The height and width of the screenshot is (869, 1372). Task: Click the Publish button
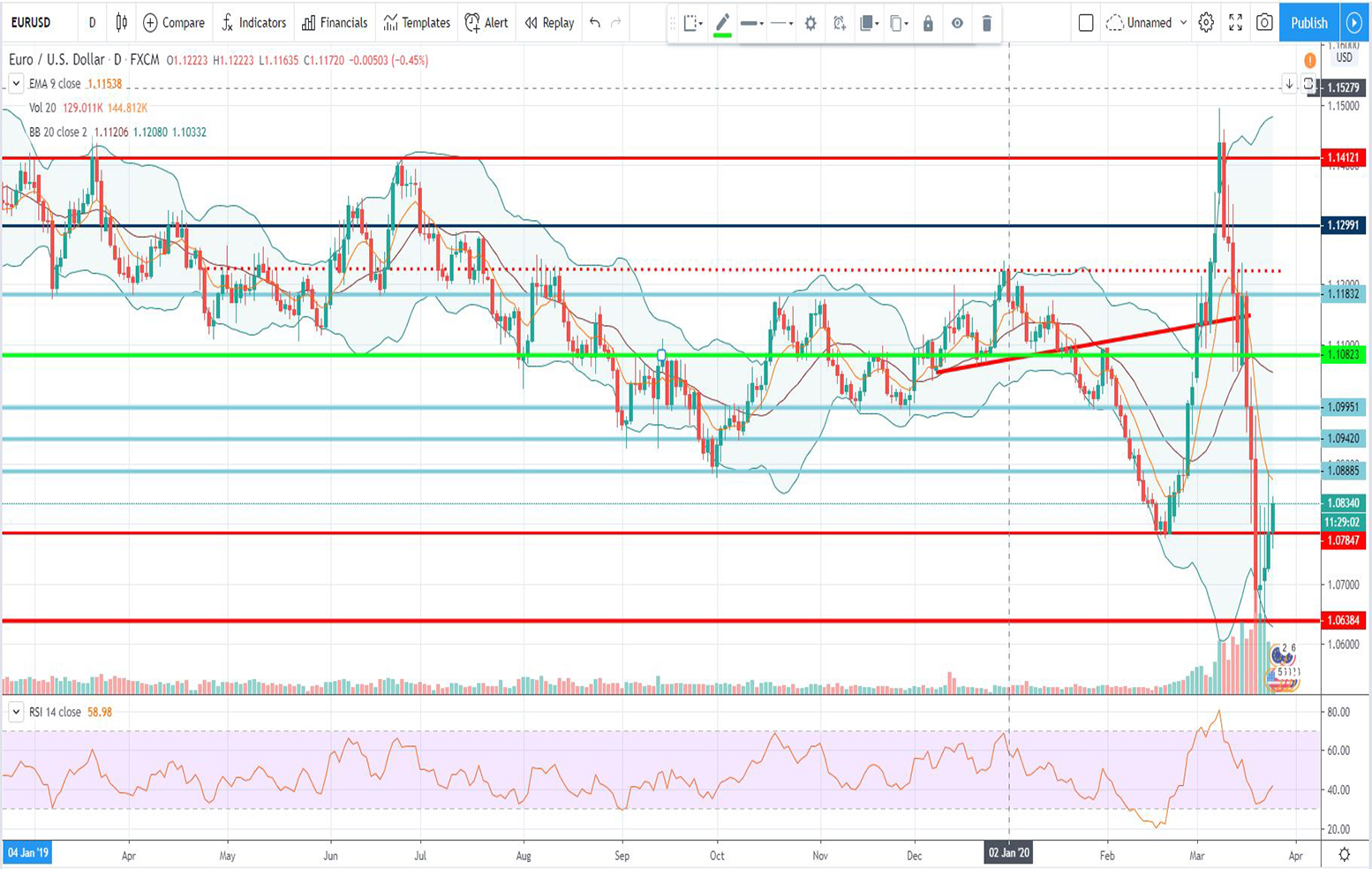tap(1308, 23)
